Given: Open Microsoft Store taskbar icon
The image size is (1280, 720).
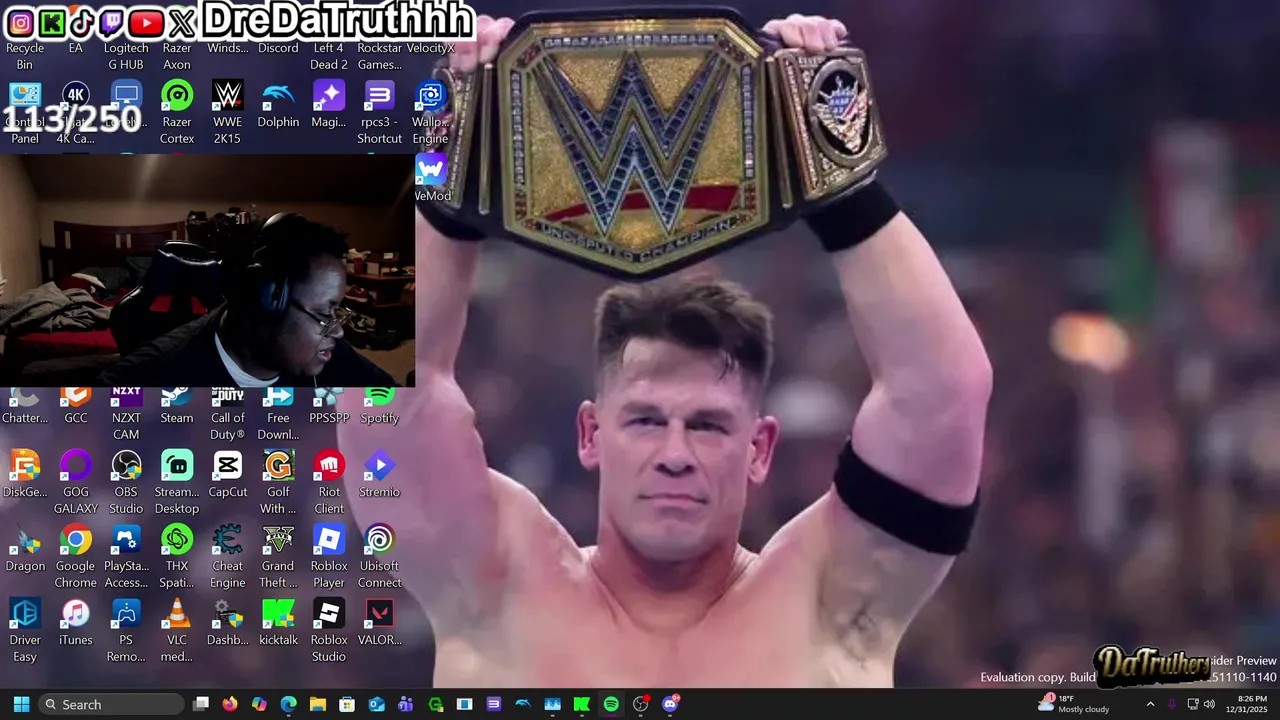Looking at the screenshot, I should 347,704.
